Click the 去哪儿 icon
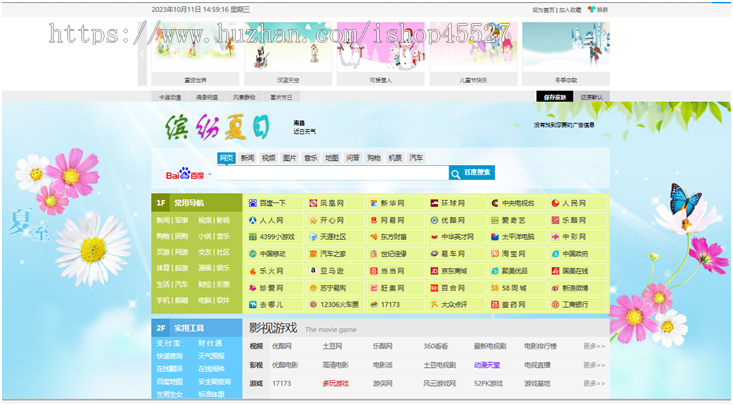The height and width of the screenshot is (405, 733). click(x=253, y=304)
